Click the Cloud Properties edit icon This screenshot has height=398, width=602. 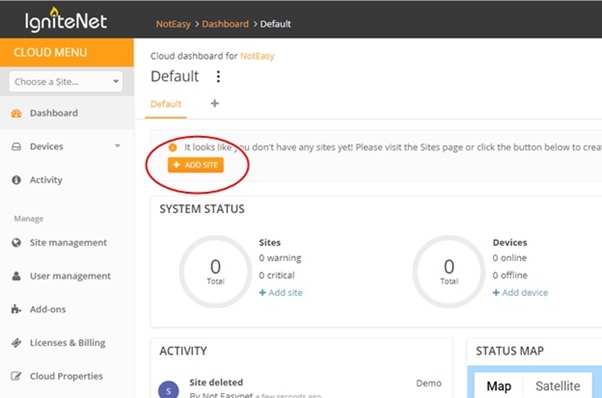(x=16, y=376)
